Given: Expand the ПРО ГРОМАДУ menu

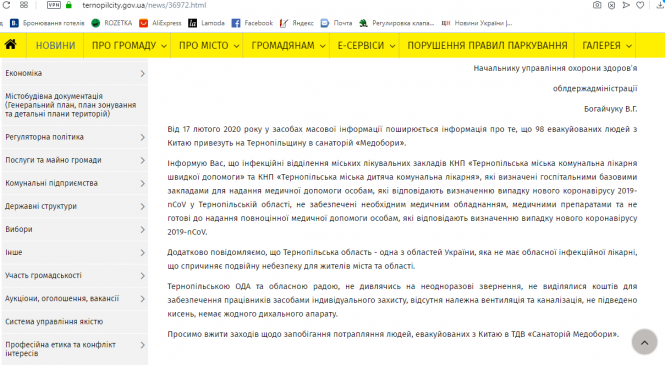Looking at the screenshot, I should pyautogui.click(x=129, y=45).
